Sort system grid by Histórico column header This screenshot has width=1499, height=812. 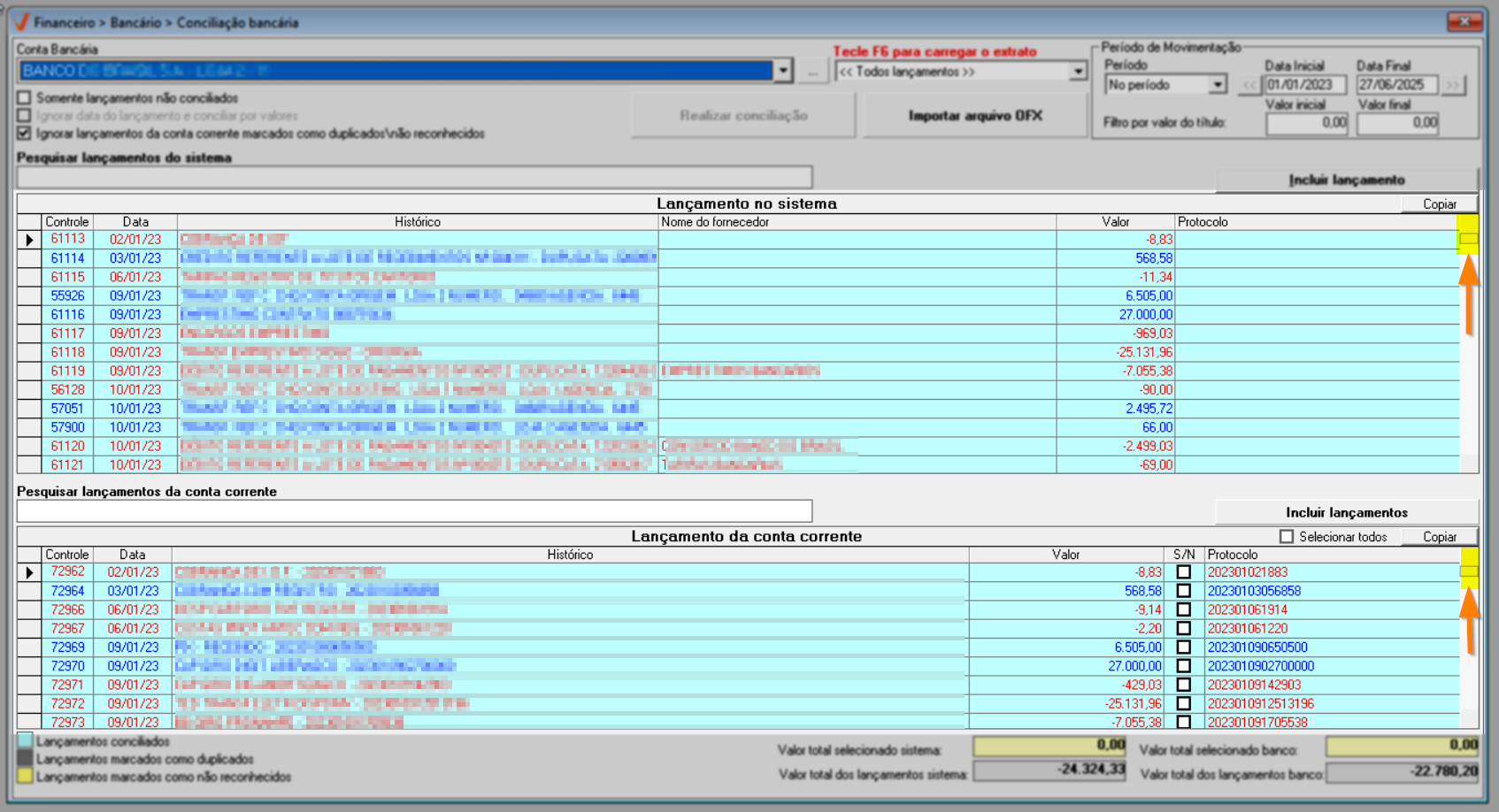(418, 222)
